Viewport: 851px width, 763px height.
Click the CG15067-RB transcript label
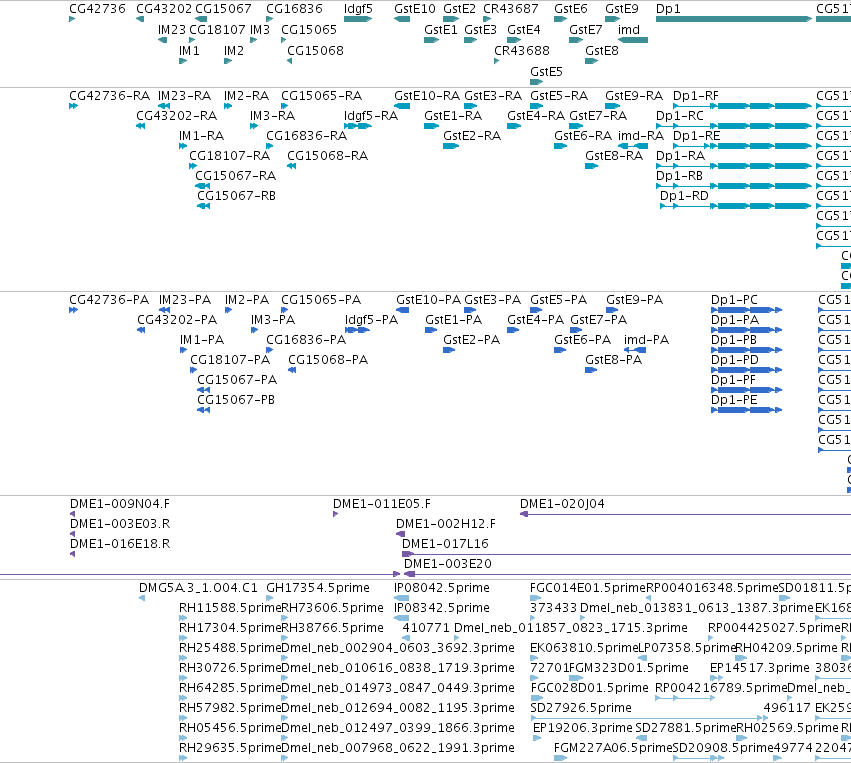coord(236,195)
